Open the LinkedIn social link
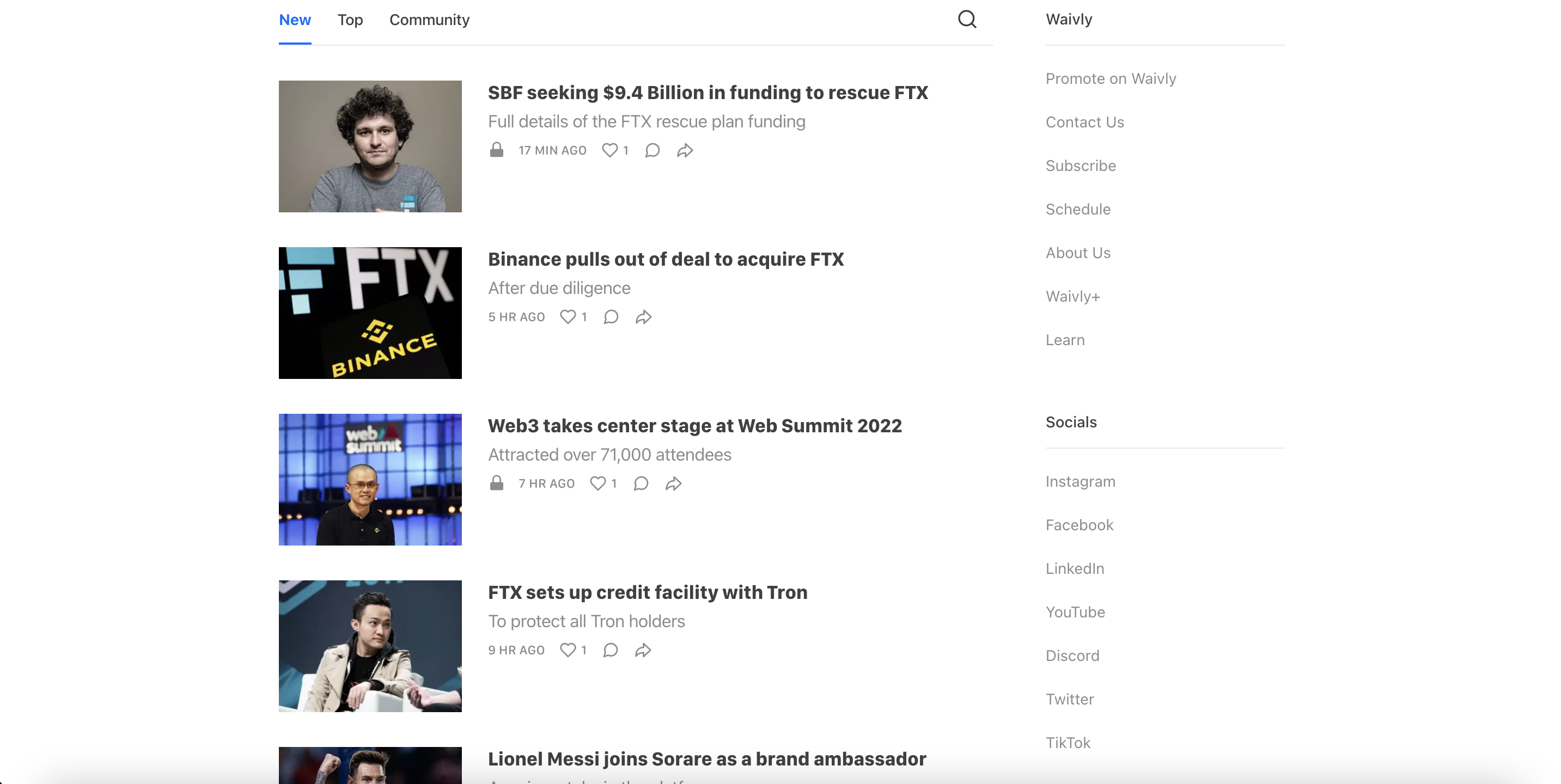 point(1075,569)
